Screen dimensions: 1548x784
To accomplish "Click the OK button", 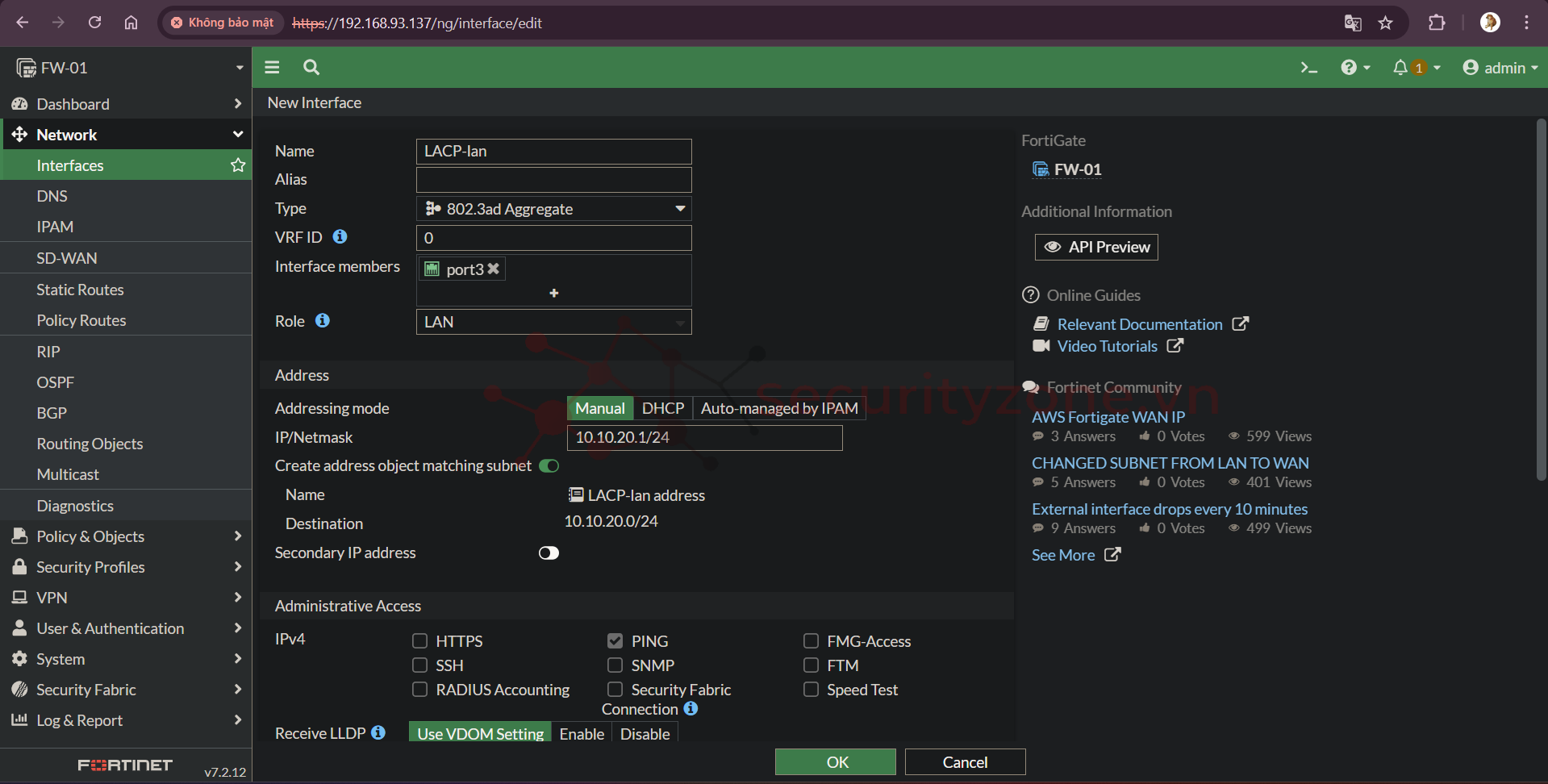I will coord(835,762).
